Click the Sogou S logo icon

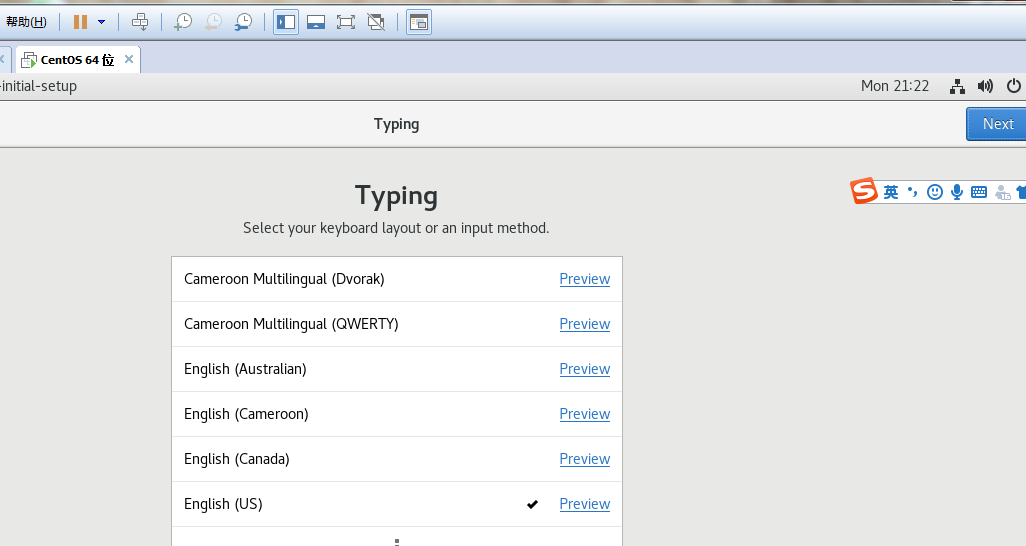[x=864, y=191]
